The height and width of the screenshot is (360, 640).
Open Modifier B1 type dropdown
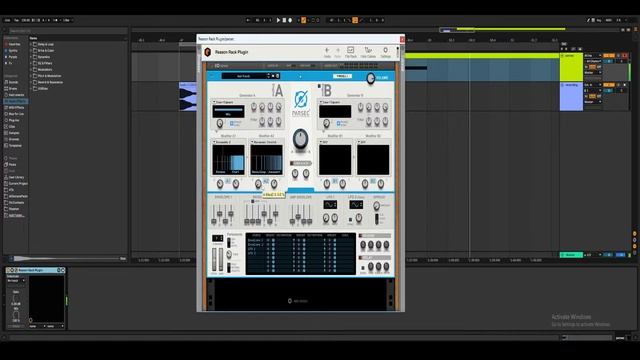(325, 142)
